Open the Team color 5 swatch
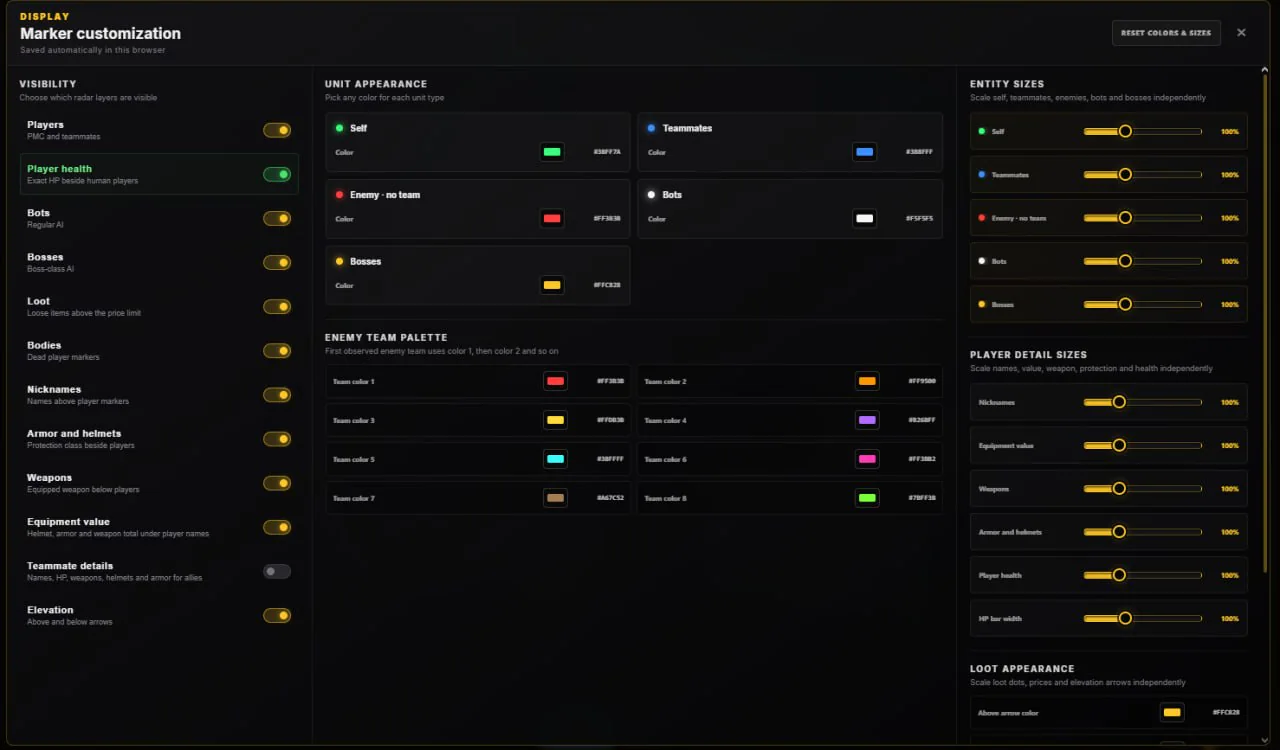This screenshot has height=750, width=1280. tap(555, 459)
